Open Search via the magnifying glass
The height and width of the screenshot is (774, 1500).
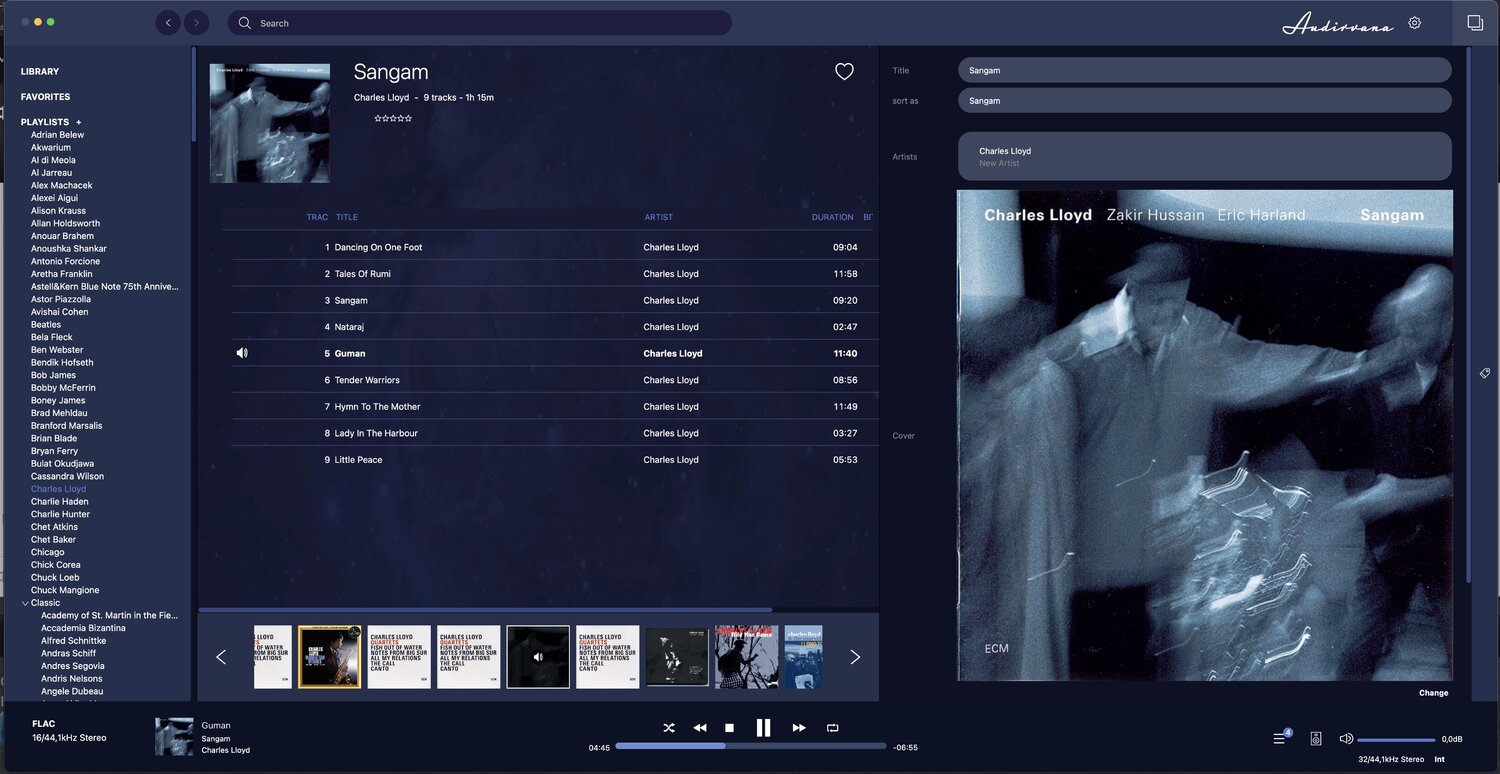[x=243, y=22]
